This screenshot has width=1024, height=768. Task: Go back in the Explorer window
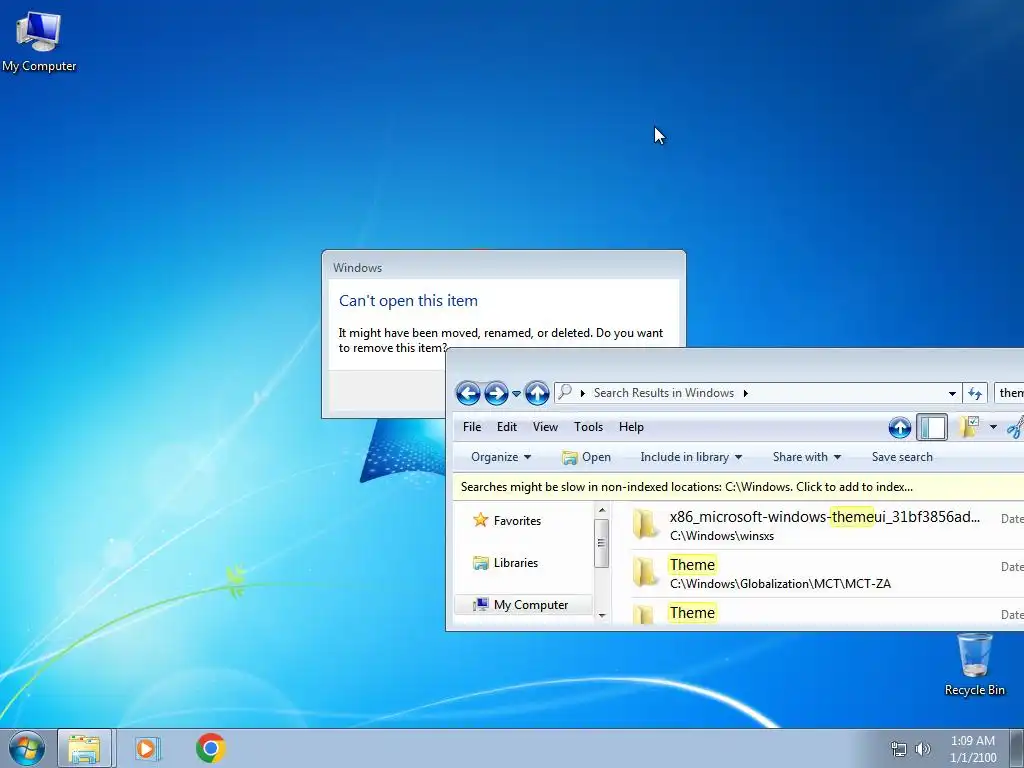click(468, 393)
